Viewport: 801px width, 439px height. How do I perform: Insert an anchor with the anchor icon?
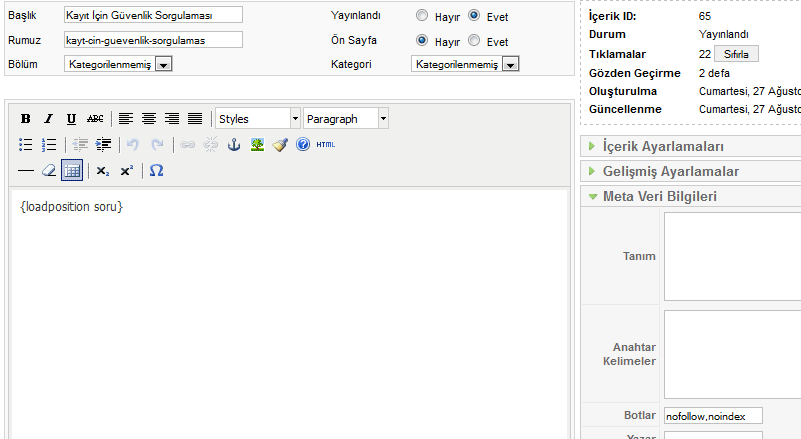pyautogui.click(x=235, y=145)
